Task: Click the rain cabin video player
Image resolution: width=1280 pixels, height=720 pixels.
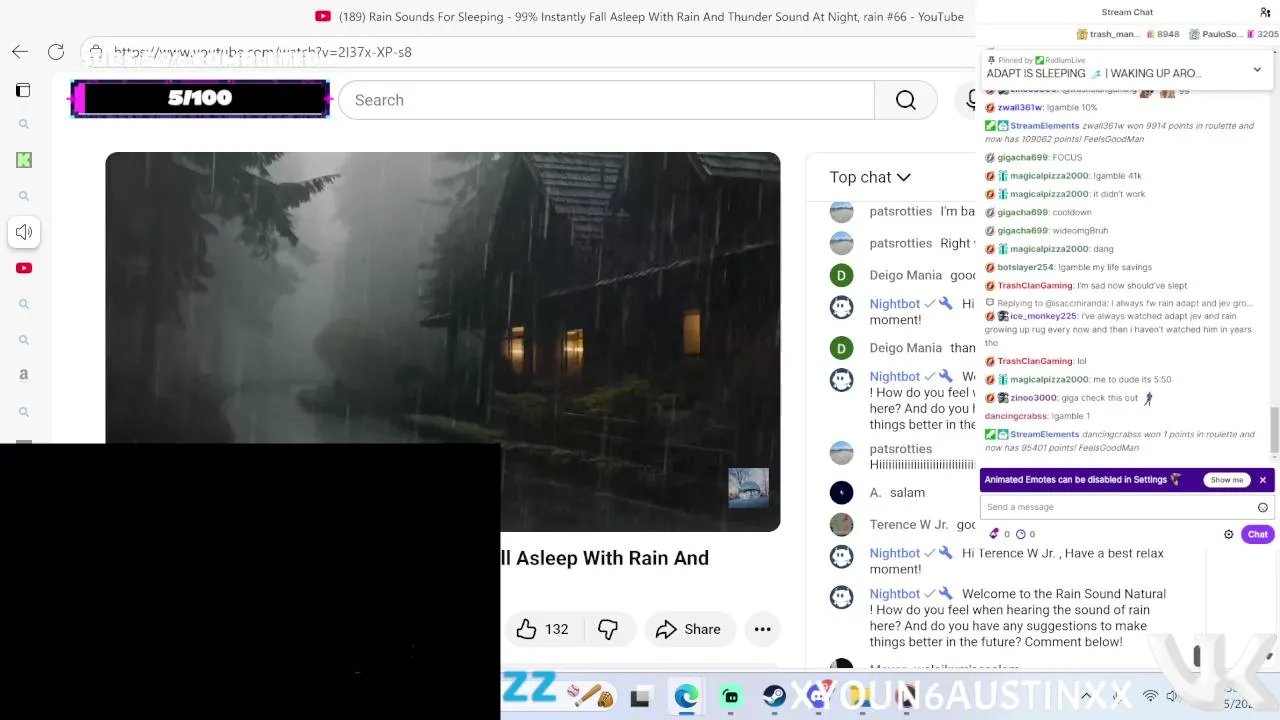Action: click(x=443, y=342)
